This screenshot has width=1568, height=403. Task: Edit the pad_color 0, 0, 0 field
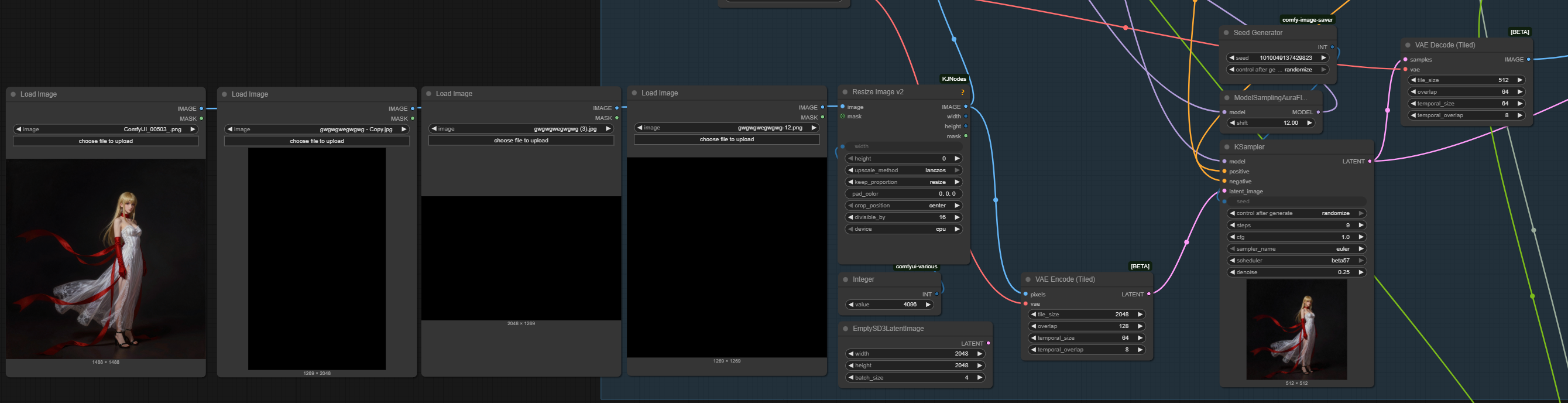903,193
